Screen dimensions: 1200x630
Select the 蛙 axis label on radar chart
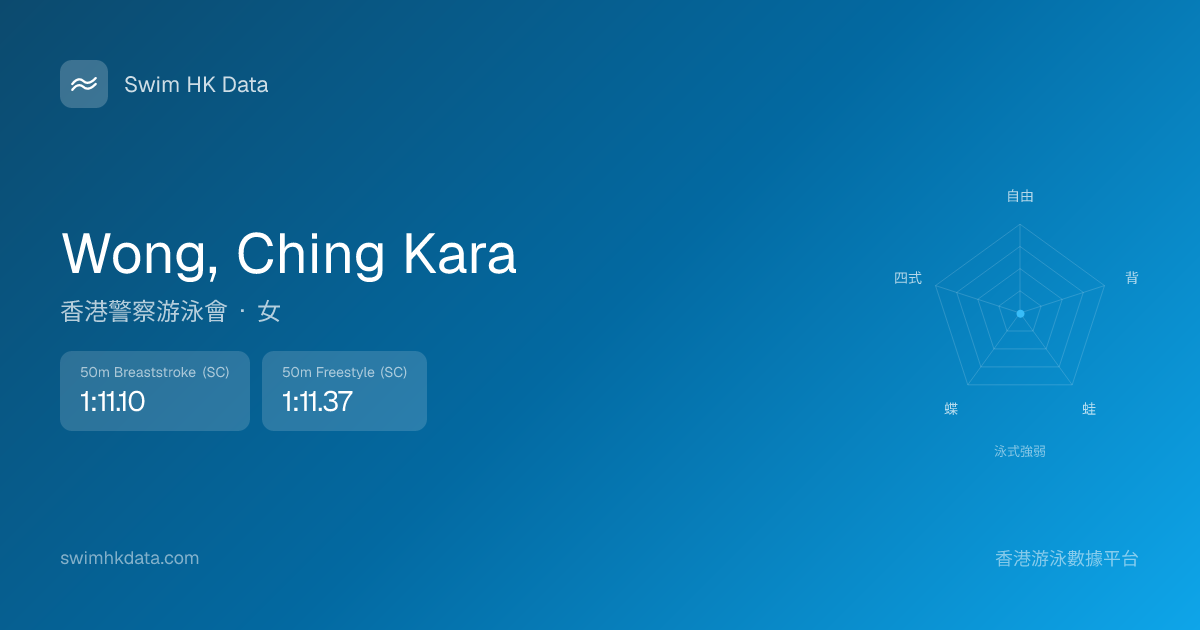[x=1089, y=409]
